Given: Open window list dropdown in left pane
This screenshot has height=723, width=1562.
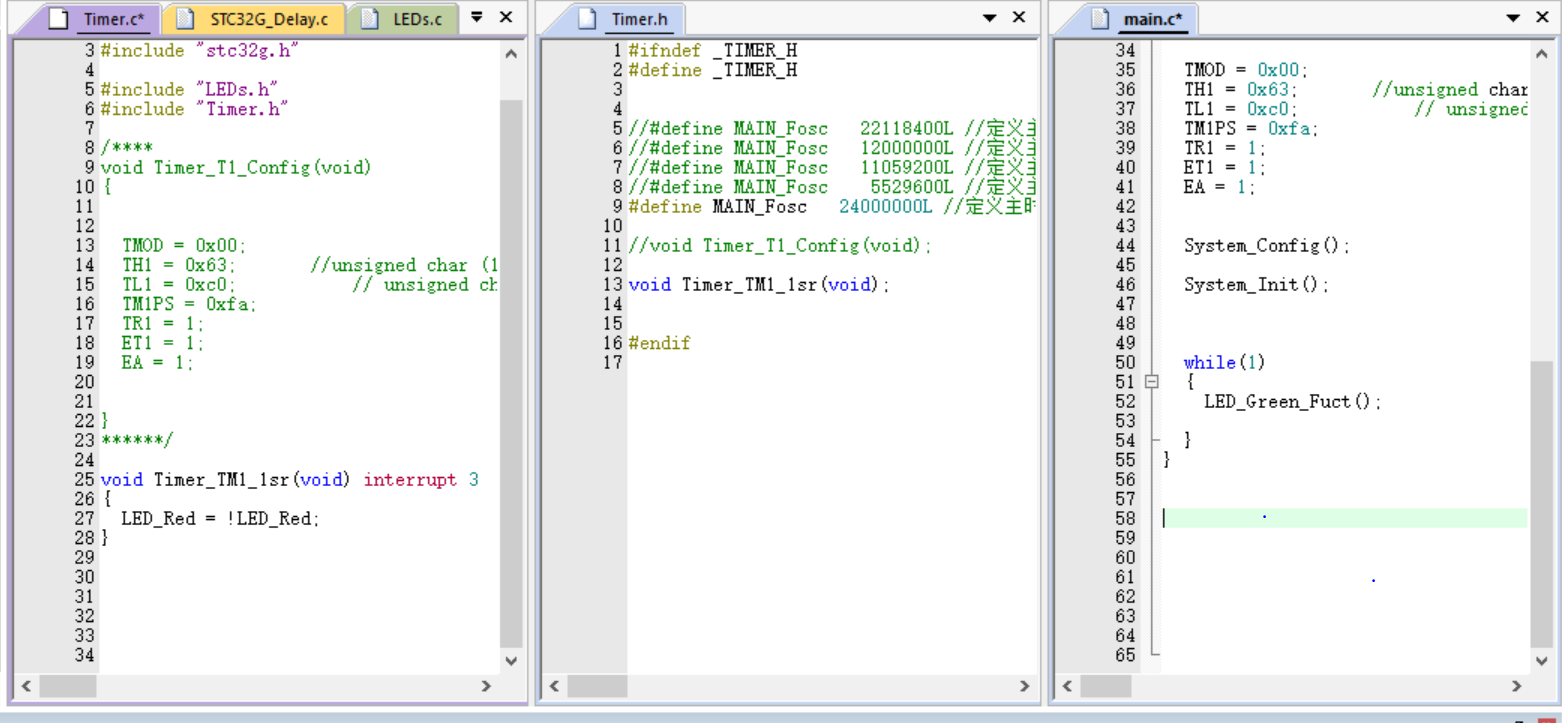Looking at the screenshot, I should pyautogui.click(x=477, y=17).
